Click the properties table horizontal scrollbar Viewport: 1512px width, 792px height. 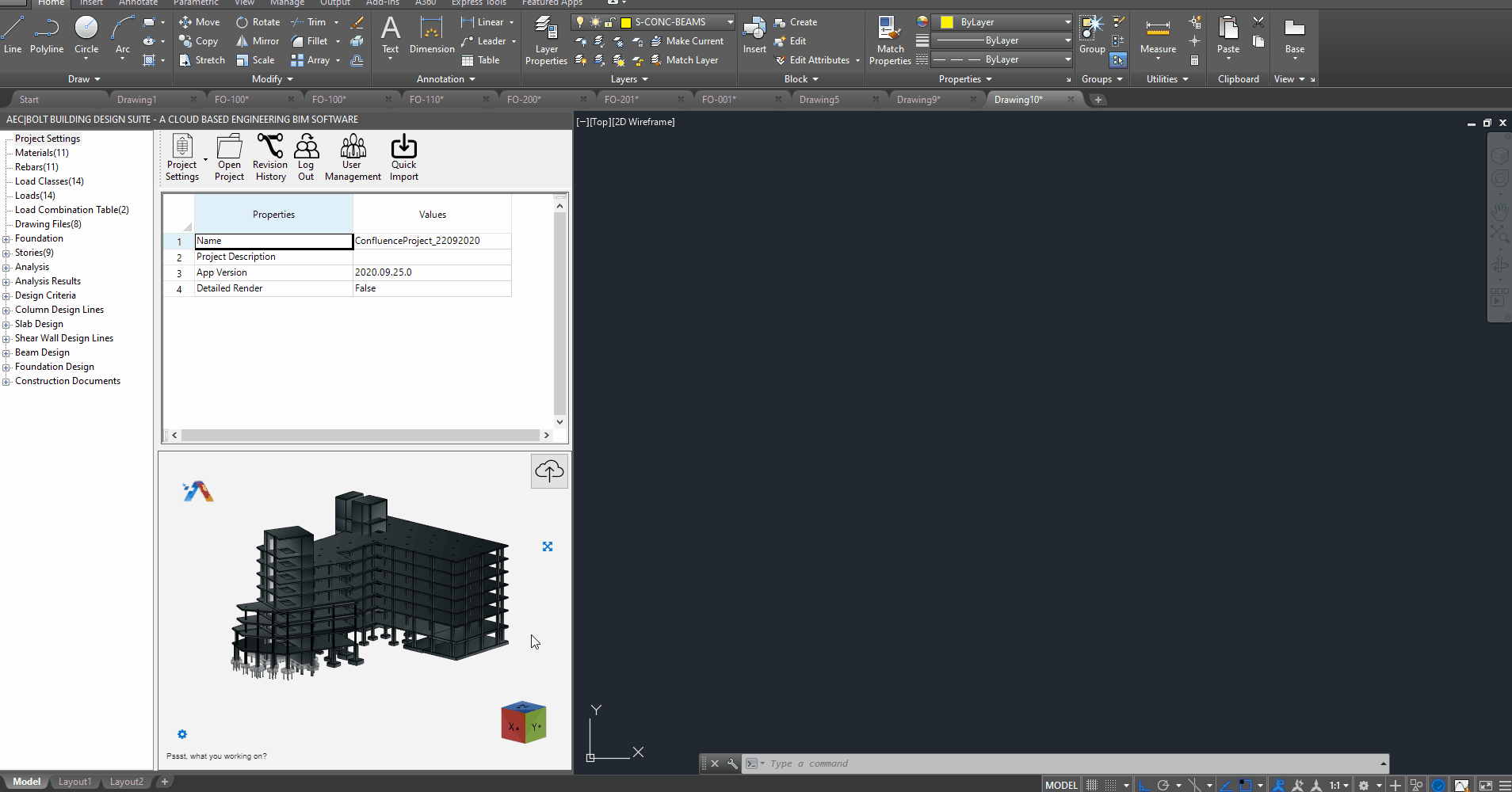tap(361, 435)
